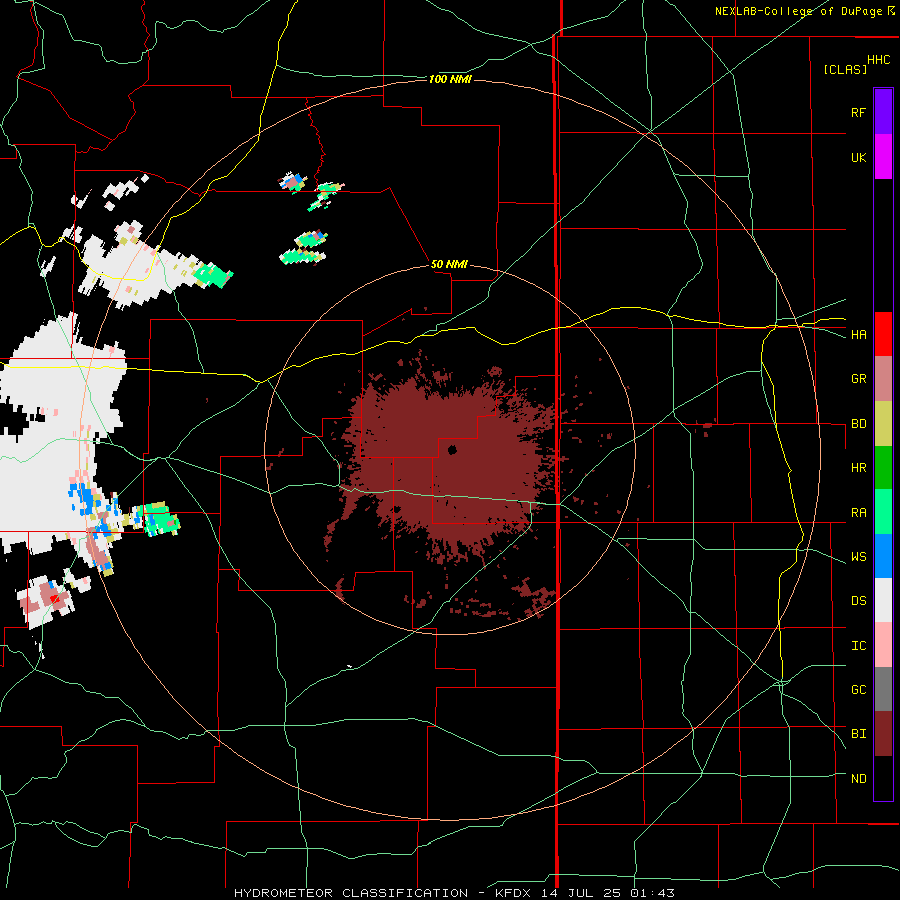900x900 pixels.
Task: Click the GC gray legend swatch
Action: 883,689
